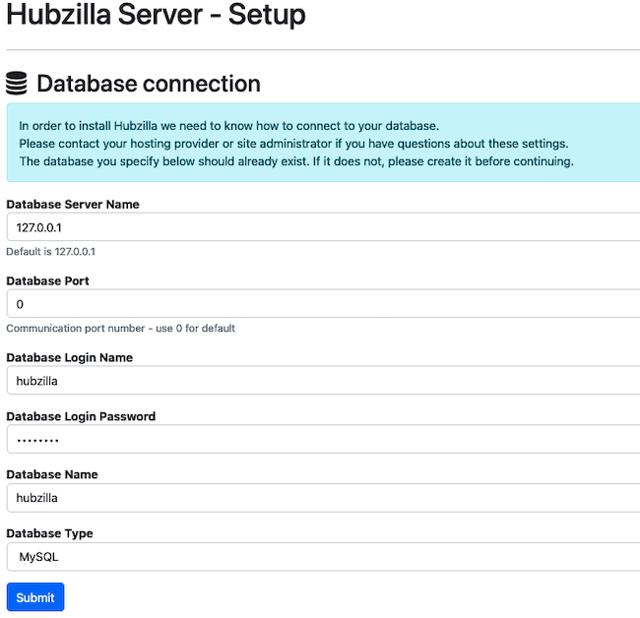The width and height of the screenshot is (640, 618).
Task: Click the 'Database Server Name' label
Action: click(73, 204)
